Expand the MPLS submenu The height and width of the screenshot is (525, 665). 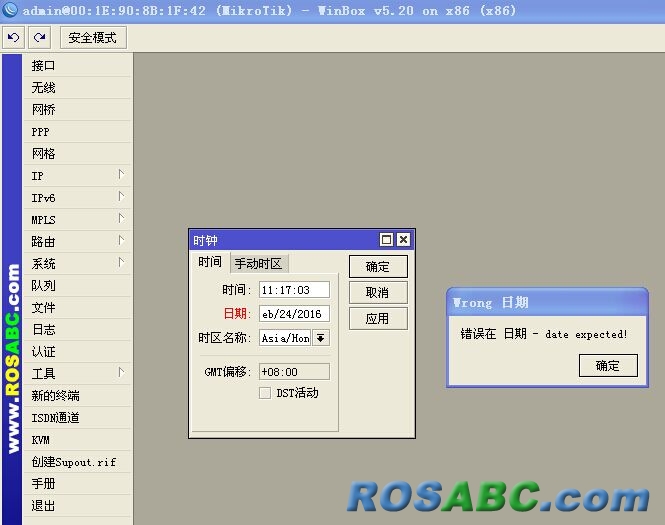pyautogui.click(x=78, y=220)
